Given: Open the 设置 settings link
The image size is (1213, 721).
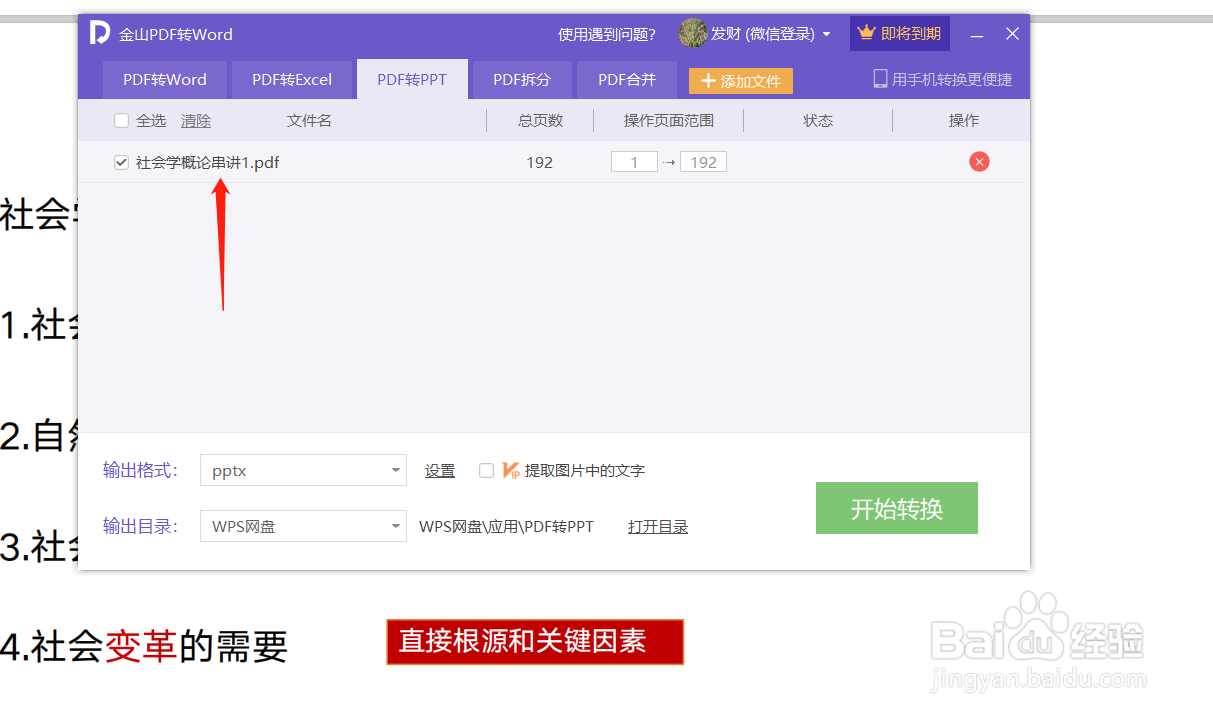Looking at the screenshot, I should click(440, 471).
